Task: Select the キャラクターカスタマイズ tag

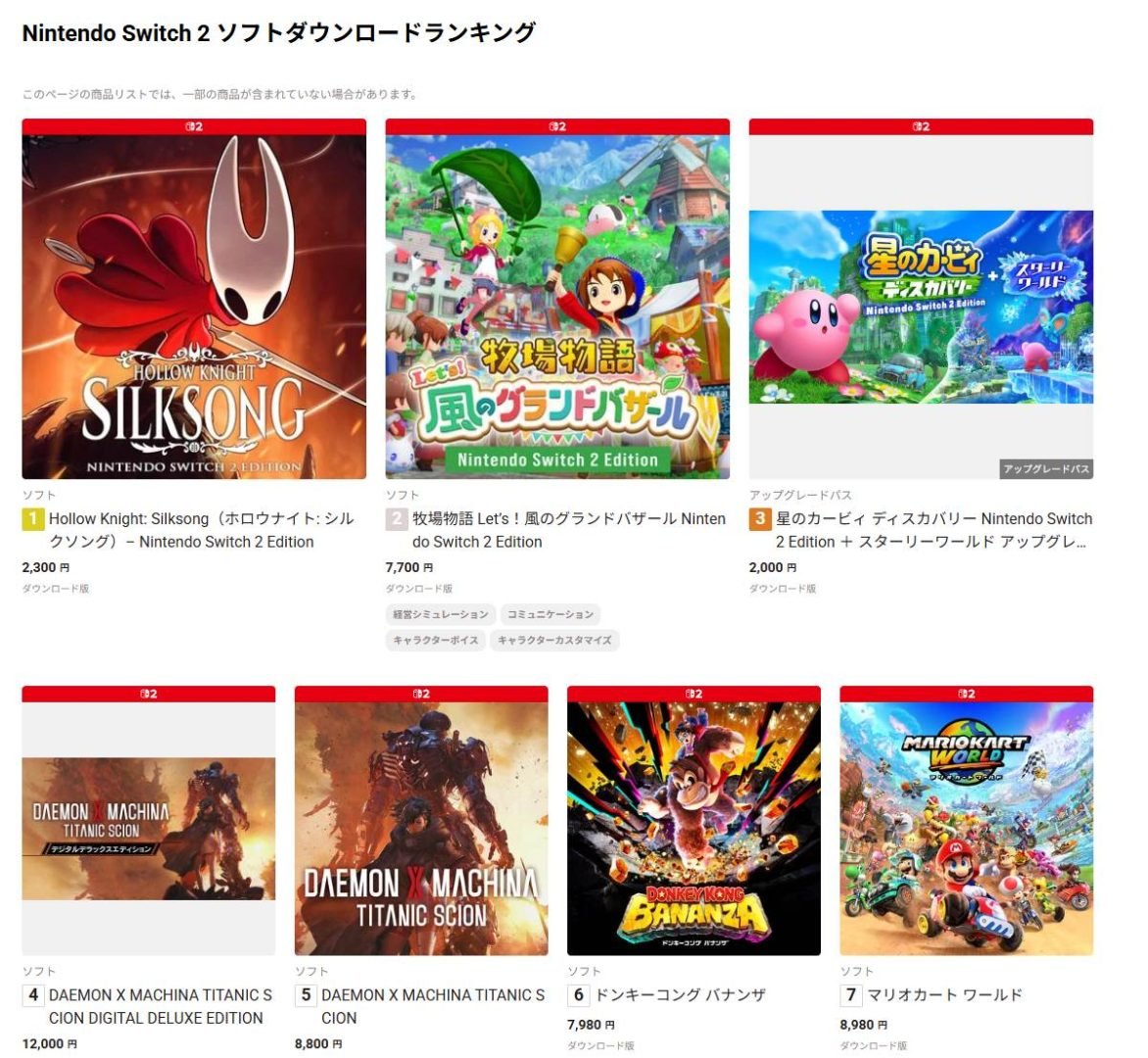Action: point(555,640)
